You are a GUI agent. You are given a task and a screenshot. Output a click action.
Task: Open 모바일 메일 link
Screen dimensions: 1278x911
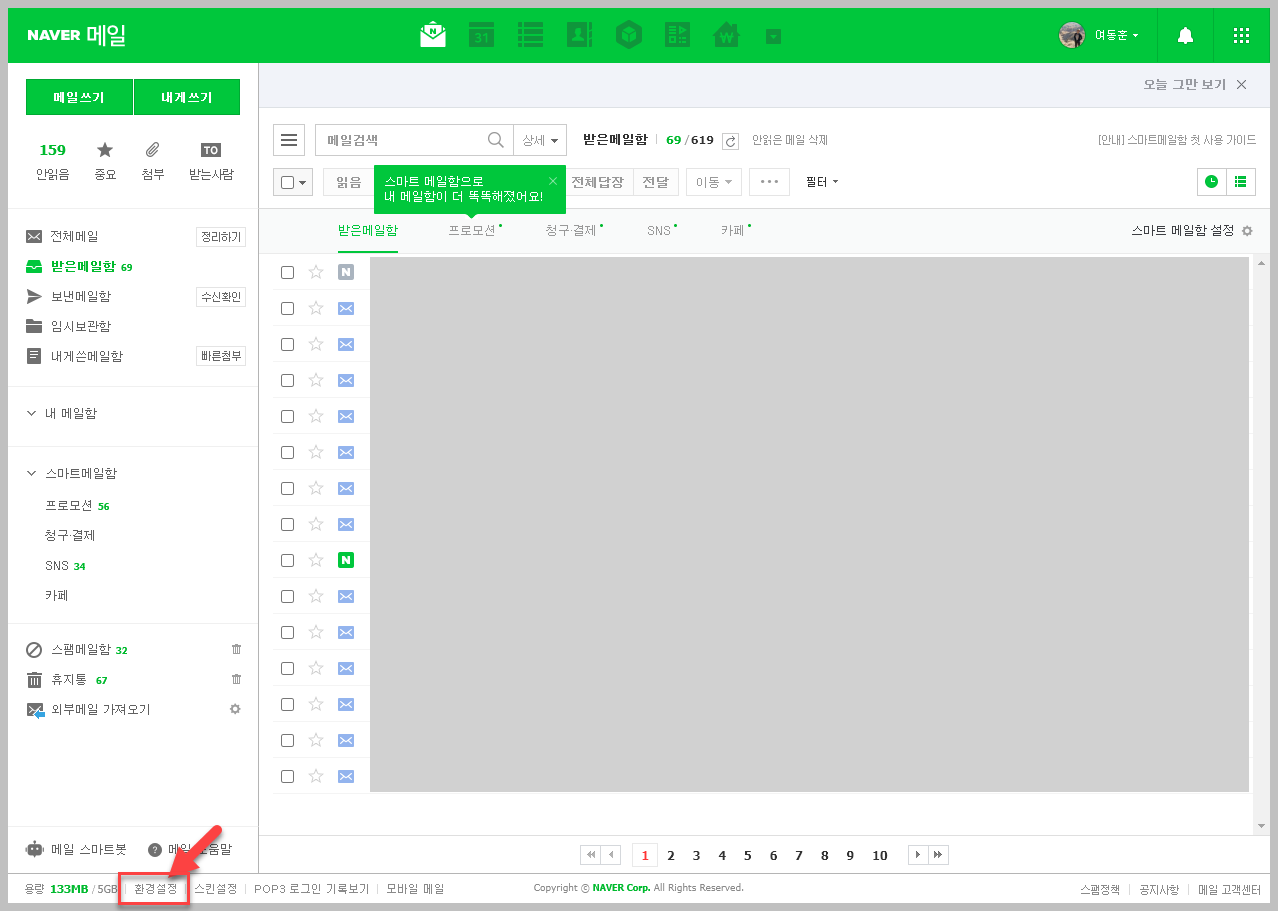pyautogui.click(x=415, y=888)
